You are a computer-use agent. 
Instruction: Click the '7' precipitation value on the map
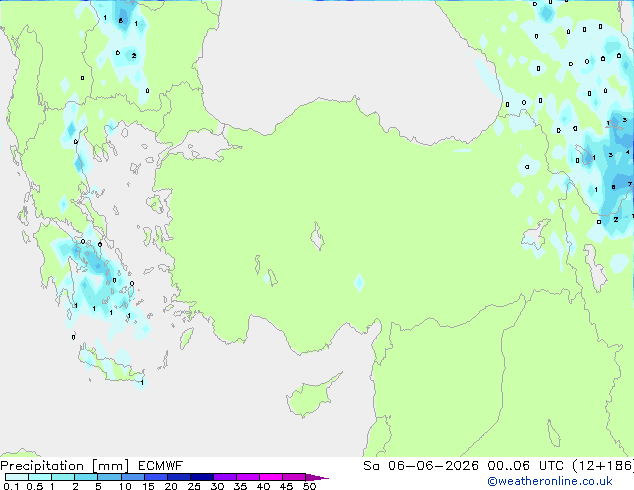point(630,184)
